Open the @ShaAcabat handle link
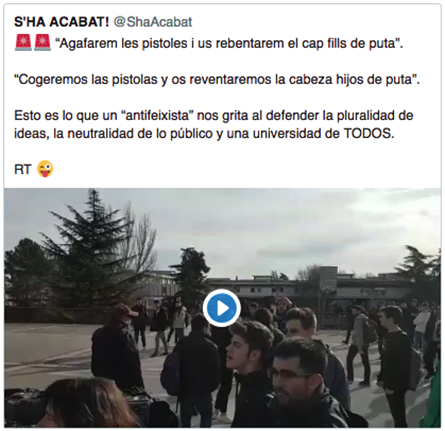Screen dimensions: 445x431 tap(153, 22)
